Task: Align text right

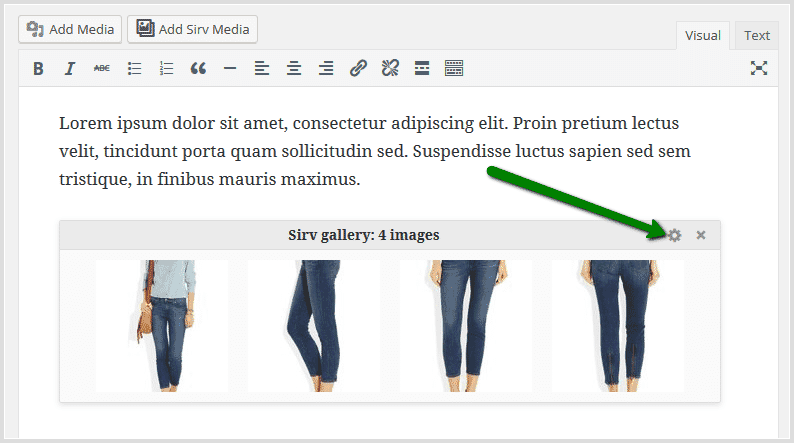Action: [x=326, y=68]
